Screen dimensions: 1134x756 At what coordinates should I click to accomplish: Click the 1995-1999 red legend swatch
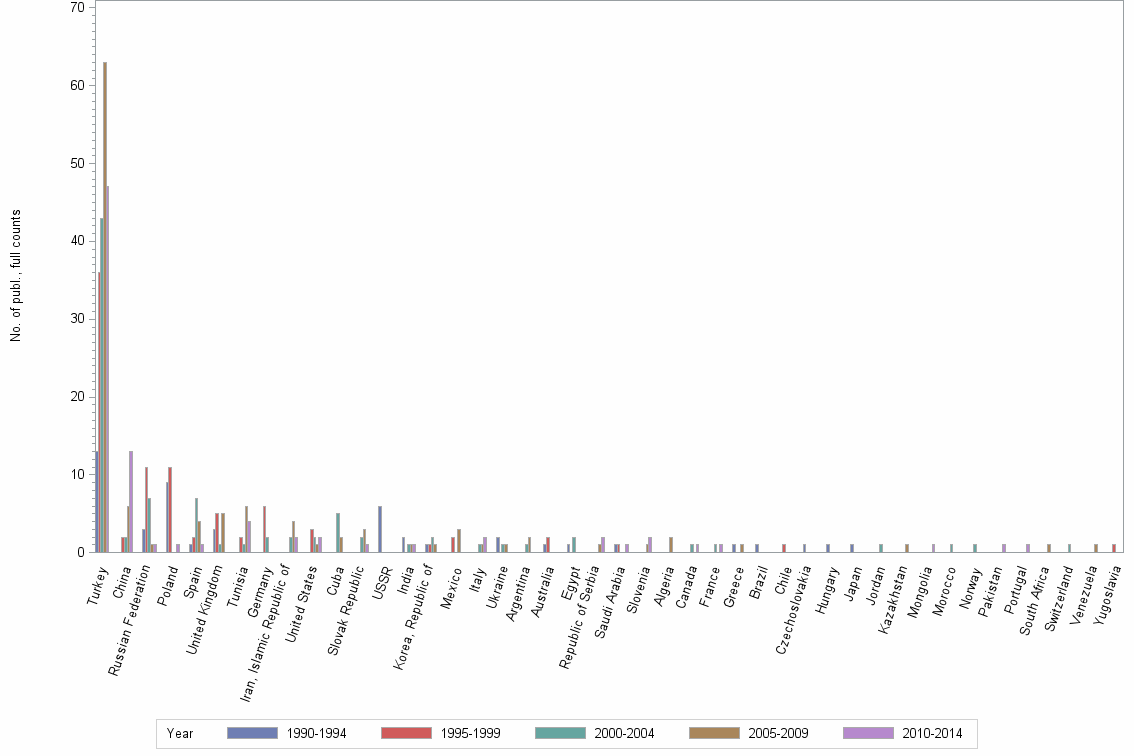tap(406, 733)
